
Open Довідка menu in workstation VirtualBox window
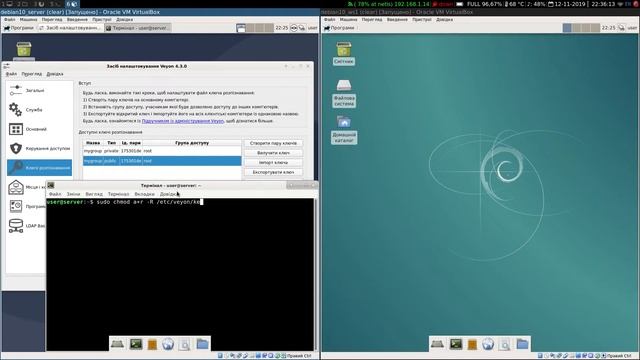coord(444,19)
